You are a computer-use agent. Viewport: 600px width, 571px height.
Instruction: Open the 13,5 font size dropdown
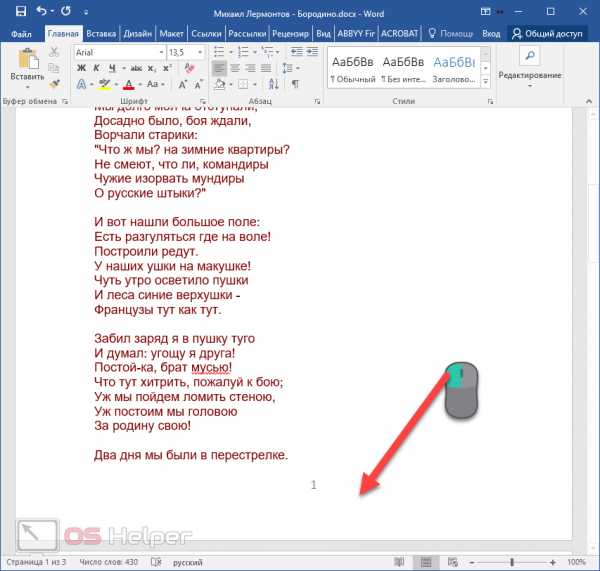click(200, 52)
